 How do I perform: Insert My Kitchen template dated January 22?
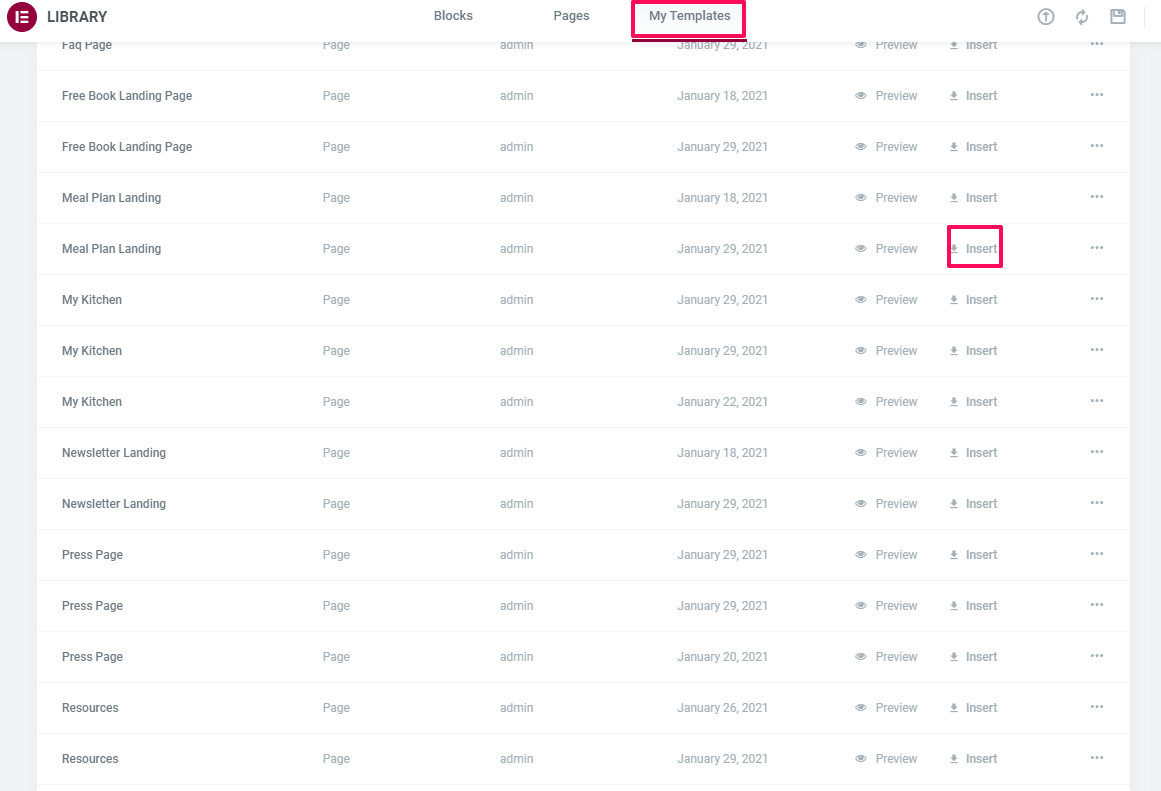[x=974, y=401]
